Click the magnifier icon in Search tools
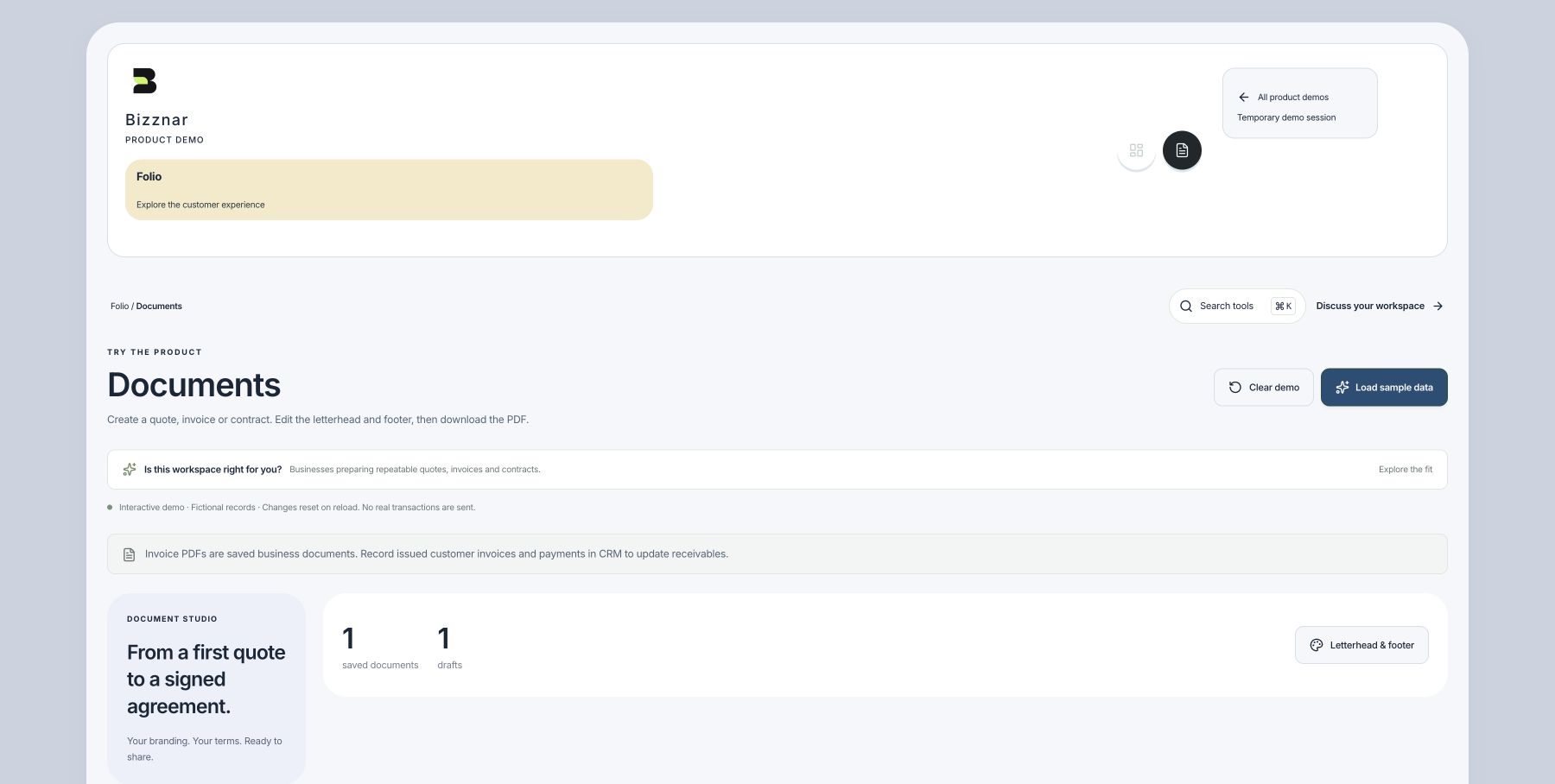Screen dimensions: 1555x784 (1186, 307)
